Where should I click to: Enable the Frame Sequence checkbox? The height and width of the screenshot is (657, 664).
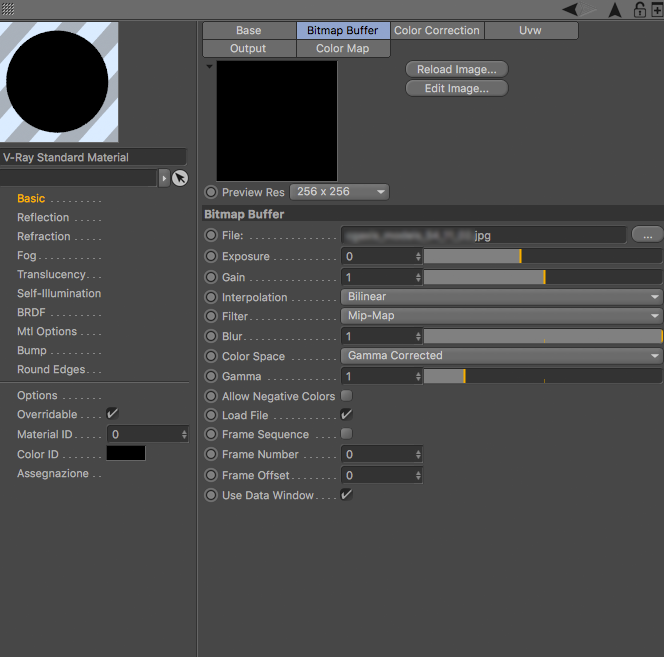[x=346, y=433]
